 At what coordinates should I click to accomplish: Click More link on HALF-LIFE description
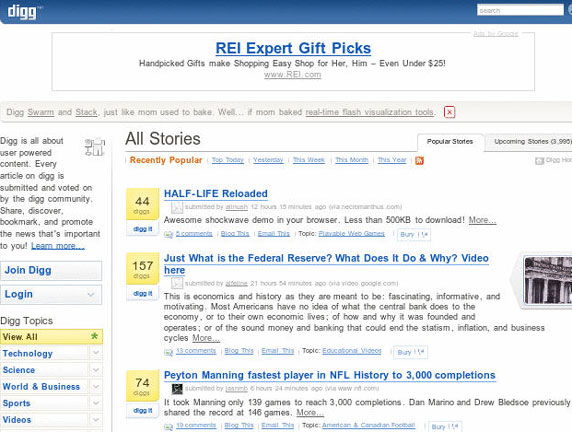482,220
